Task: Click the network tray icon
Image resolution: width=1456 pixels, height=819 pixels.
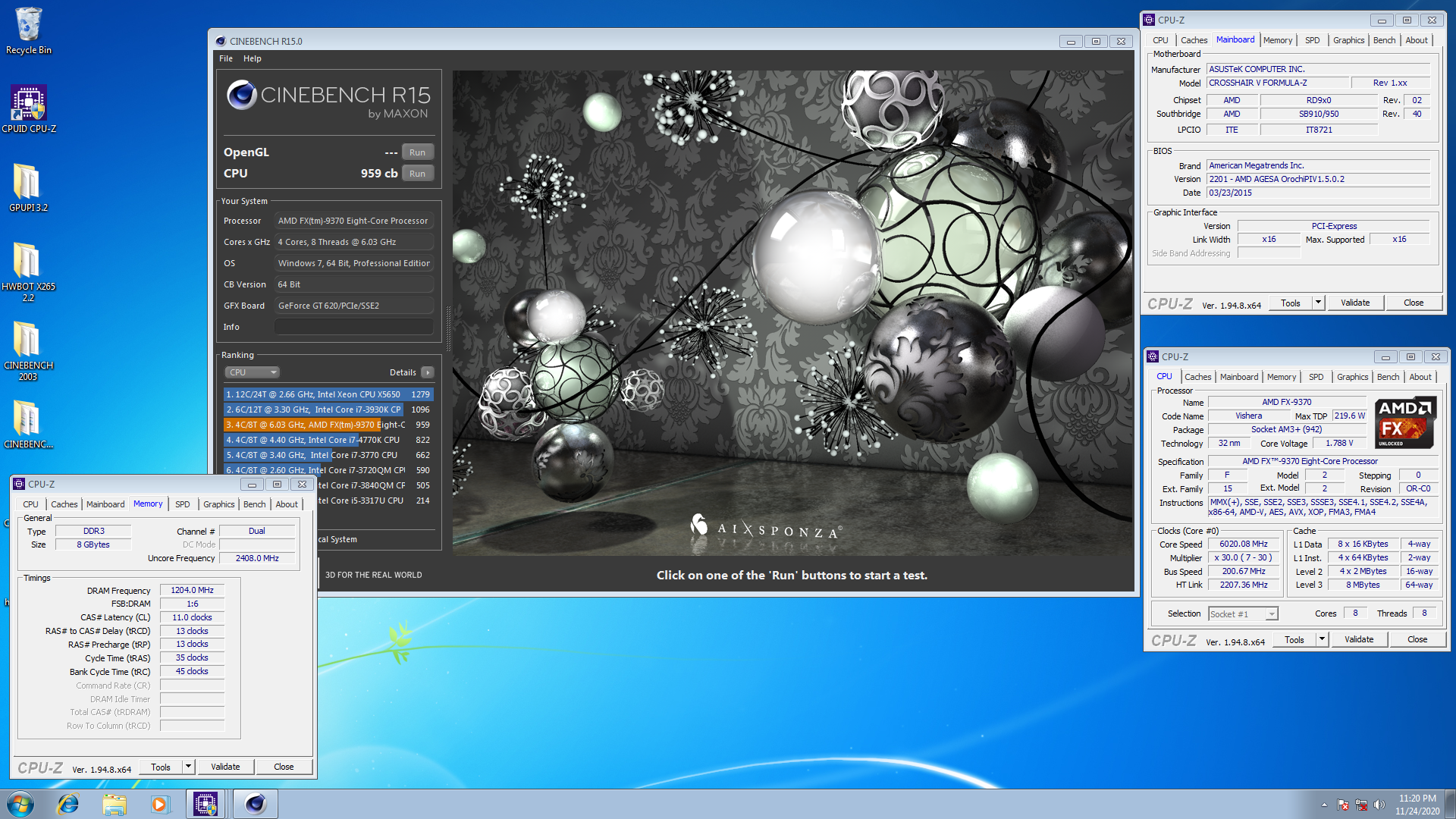Action: tap(1361, 805)
